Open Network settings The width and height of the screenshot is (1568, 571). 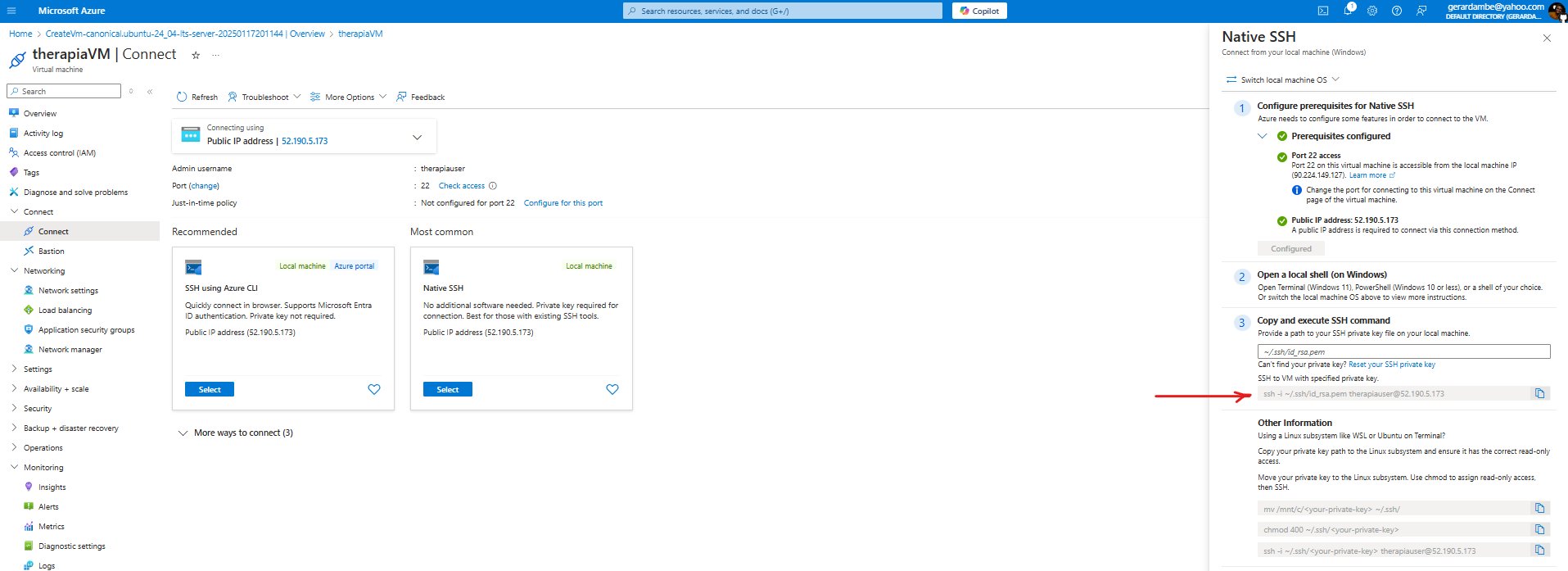68,291
